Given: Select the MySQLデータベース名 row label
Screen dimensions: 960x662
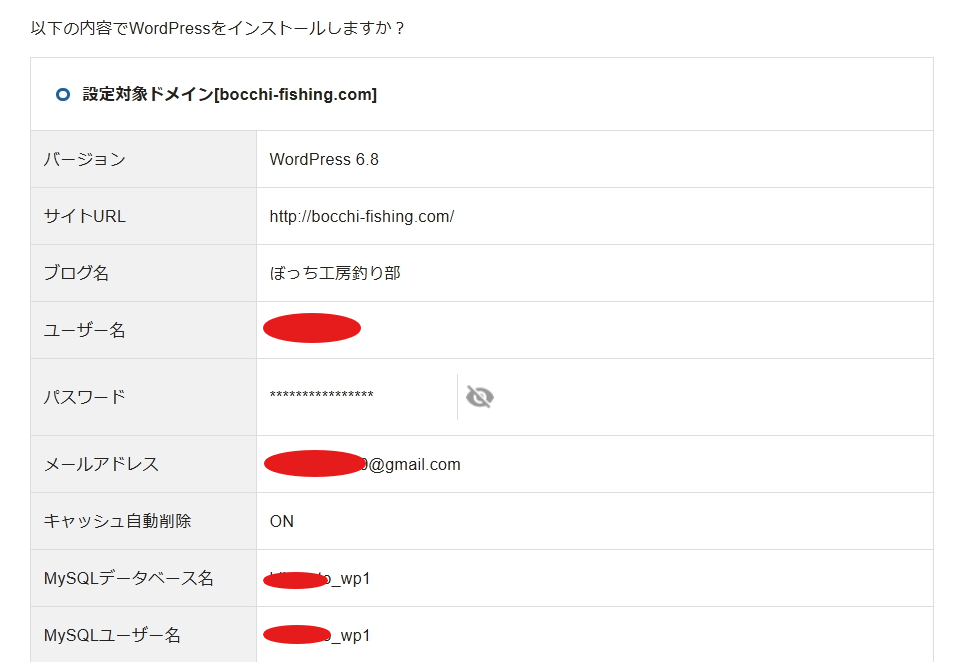Looking at the screenshot, I should (x=129, y=579).
